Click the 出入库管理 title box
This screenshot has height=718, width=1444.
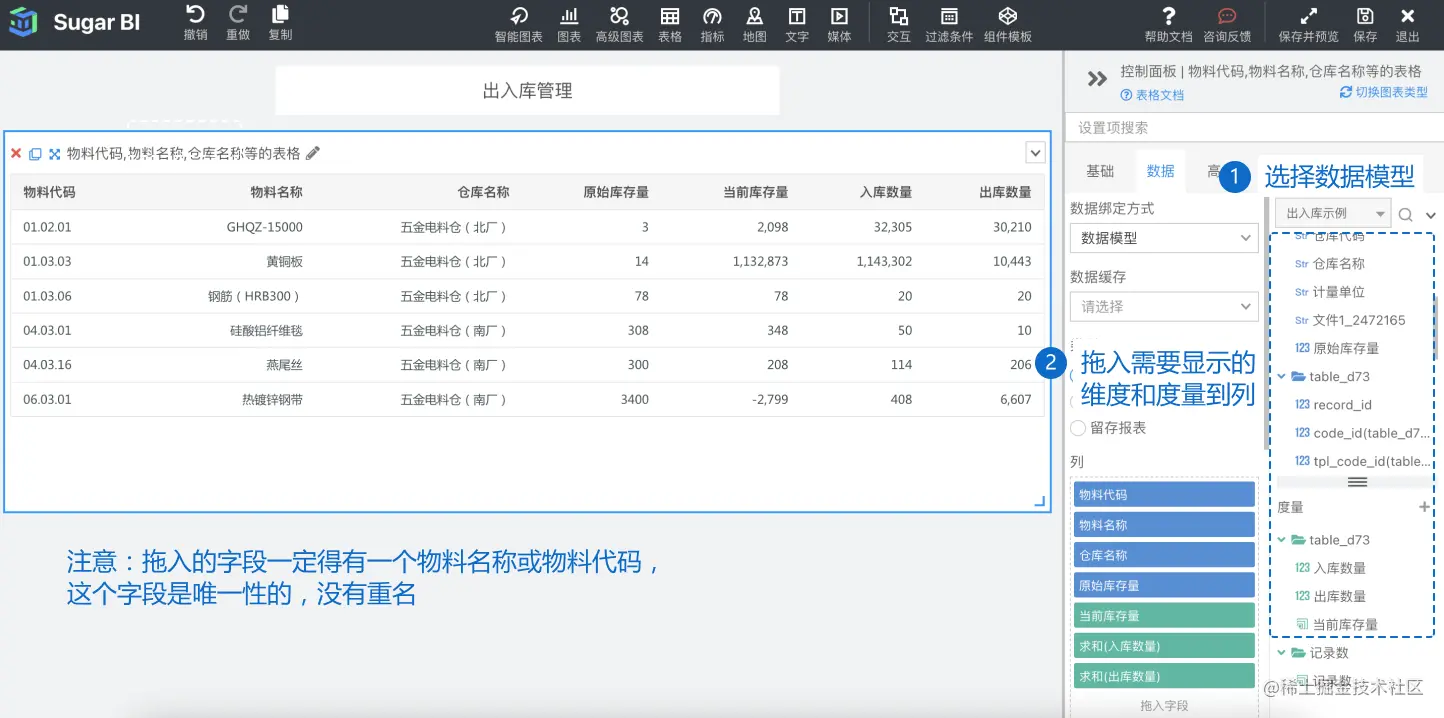coord(527,91)
